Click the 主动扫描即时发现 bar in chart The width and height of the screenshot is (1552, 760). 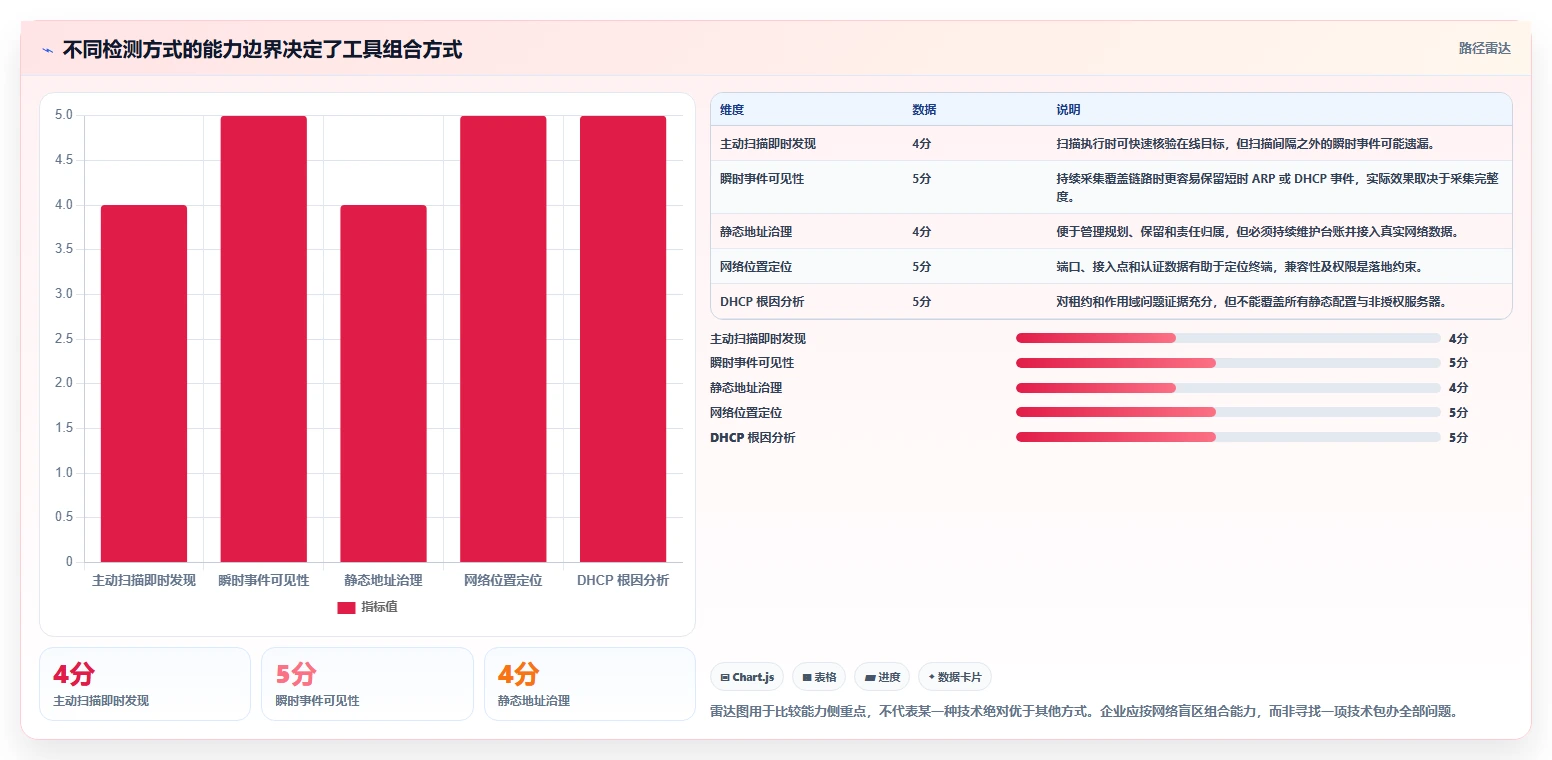pyautogui.click(x=144, y=383)
